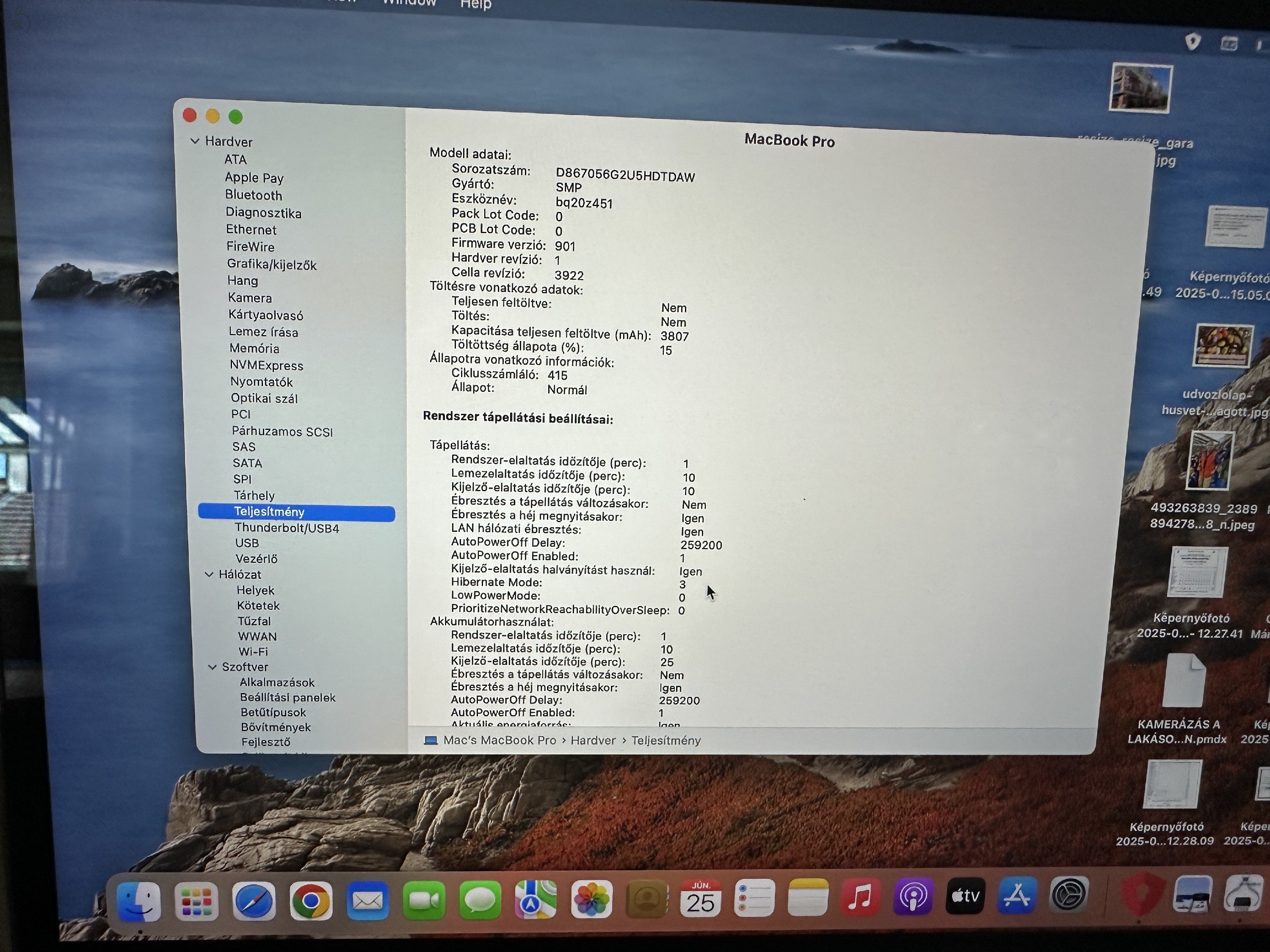The width and height of the screenshot is (1270, 952).
Task: Click the full charge capacity value 3807
Action: click(675, 336)
